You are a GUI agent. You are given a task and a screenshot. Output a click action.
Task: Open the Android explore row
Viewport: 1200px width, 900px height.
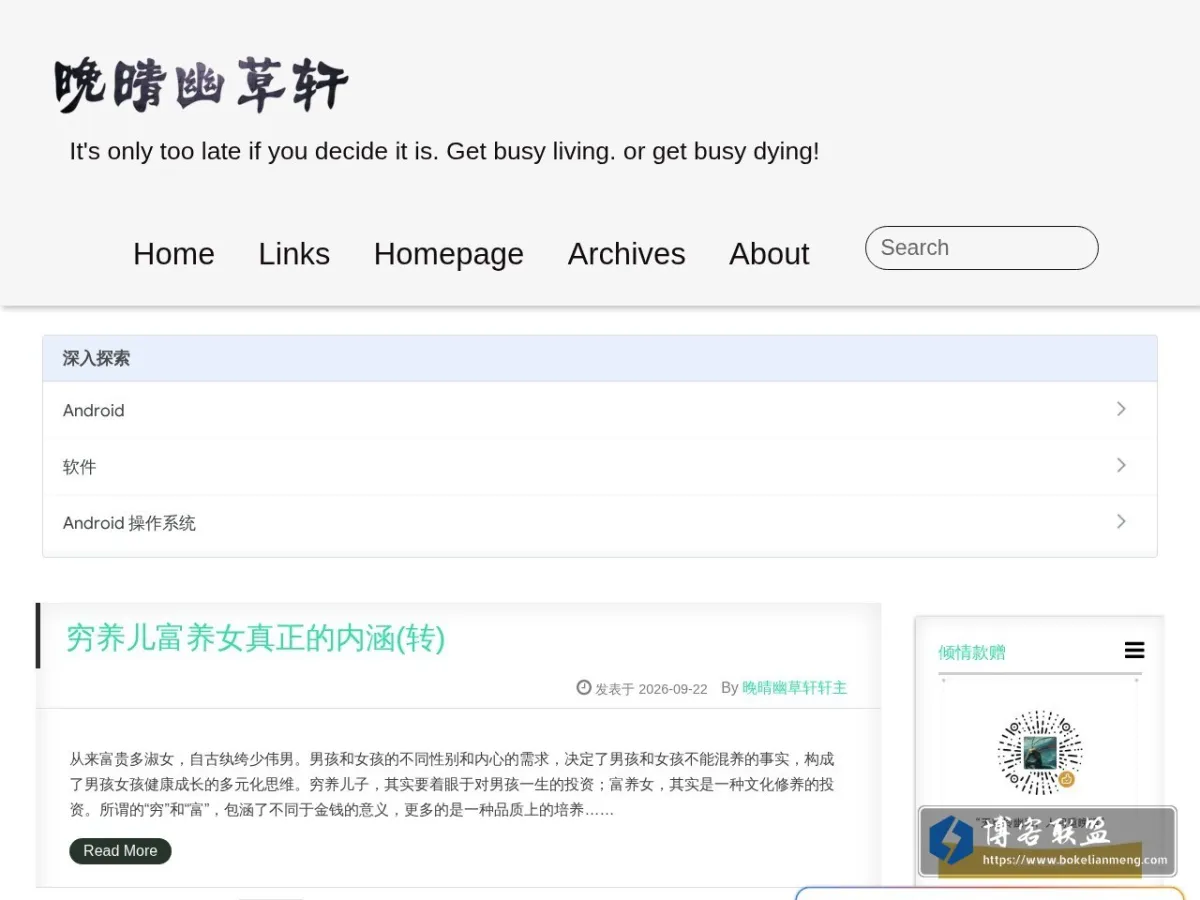(600, 410)
